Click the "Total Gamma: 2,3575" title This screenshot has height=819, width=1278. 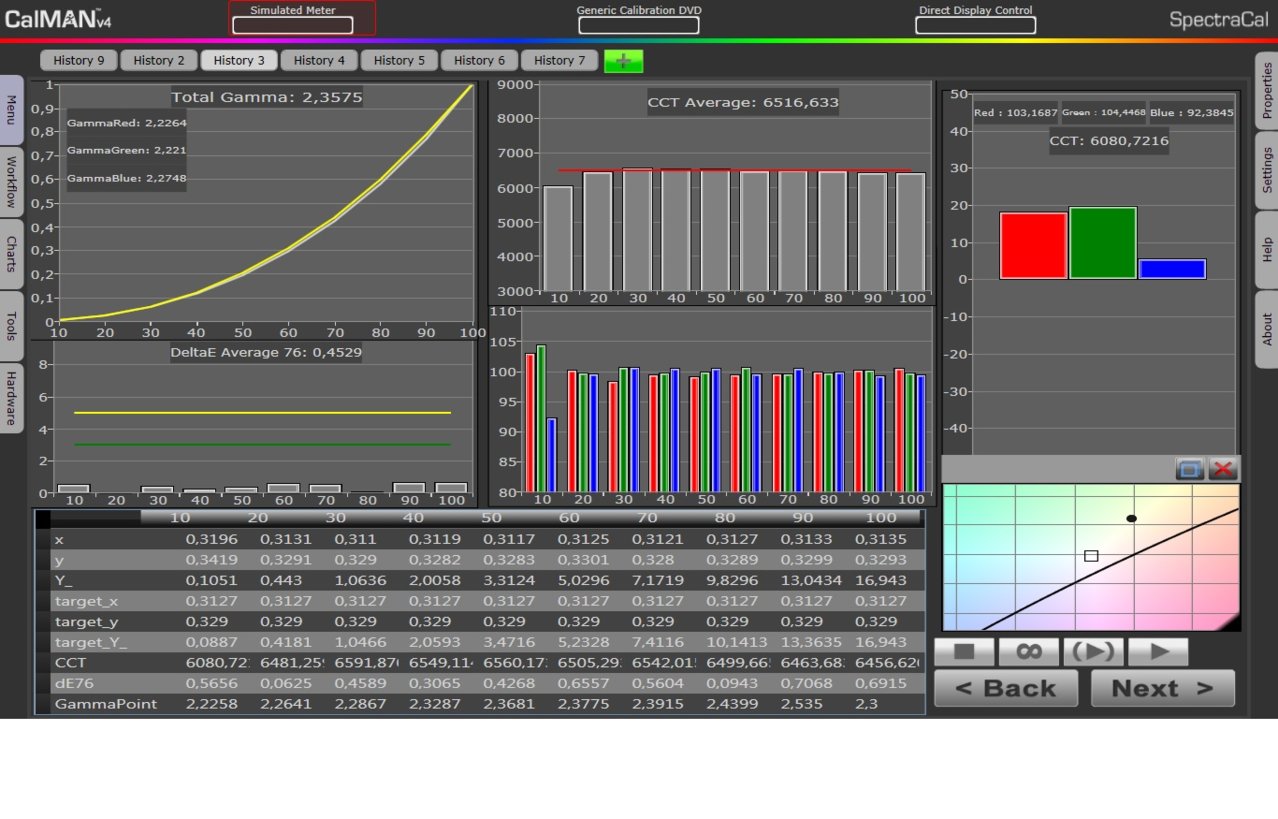click(x=267, y=97)
